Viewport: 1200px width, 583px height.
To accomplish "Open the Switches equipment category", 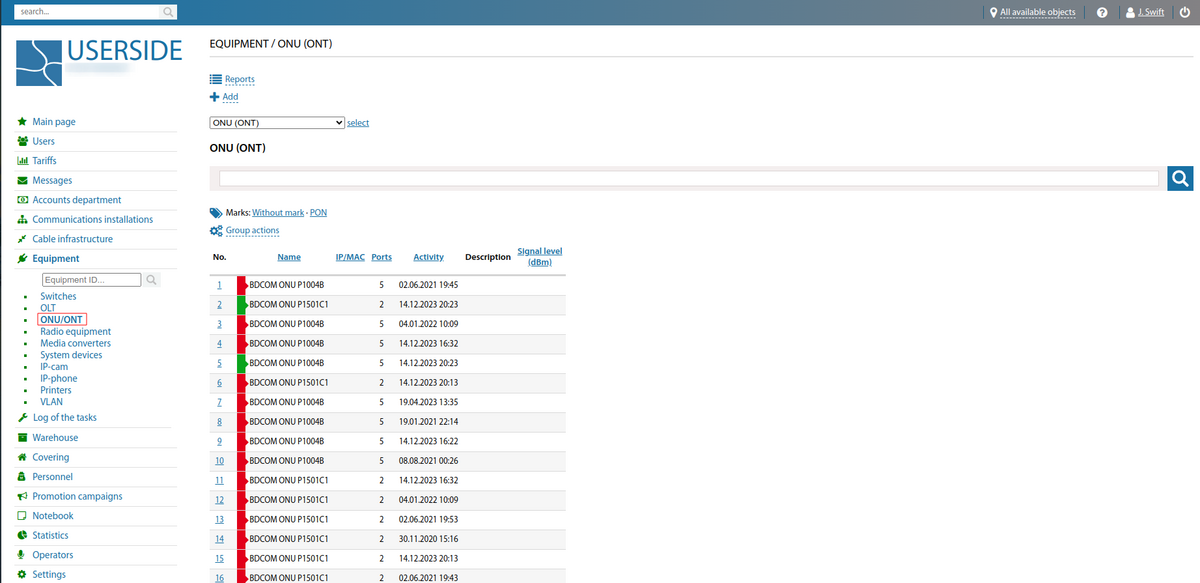I will pos(57,295).
